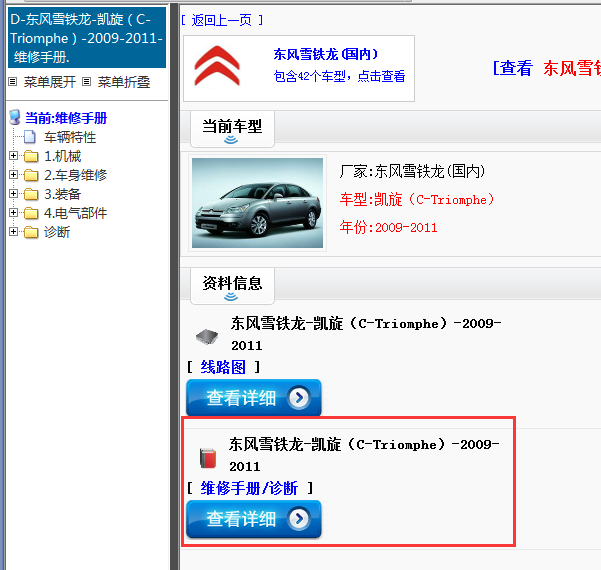Click 查看详细 button under 维修手册/诊断
Viewport: 601px width, 570px height.
tap(253, 518)
